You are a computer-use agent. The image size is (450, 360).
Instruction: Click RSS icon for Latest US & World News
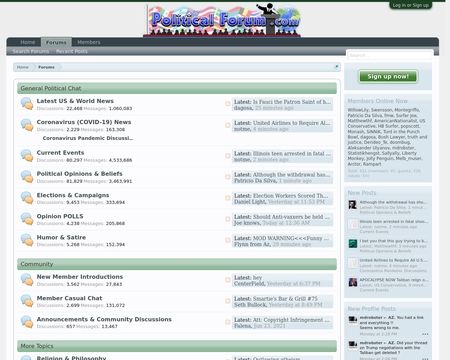tap(228, 104)
